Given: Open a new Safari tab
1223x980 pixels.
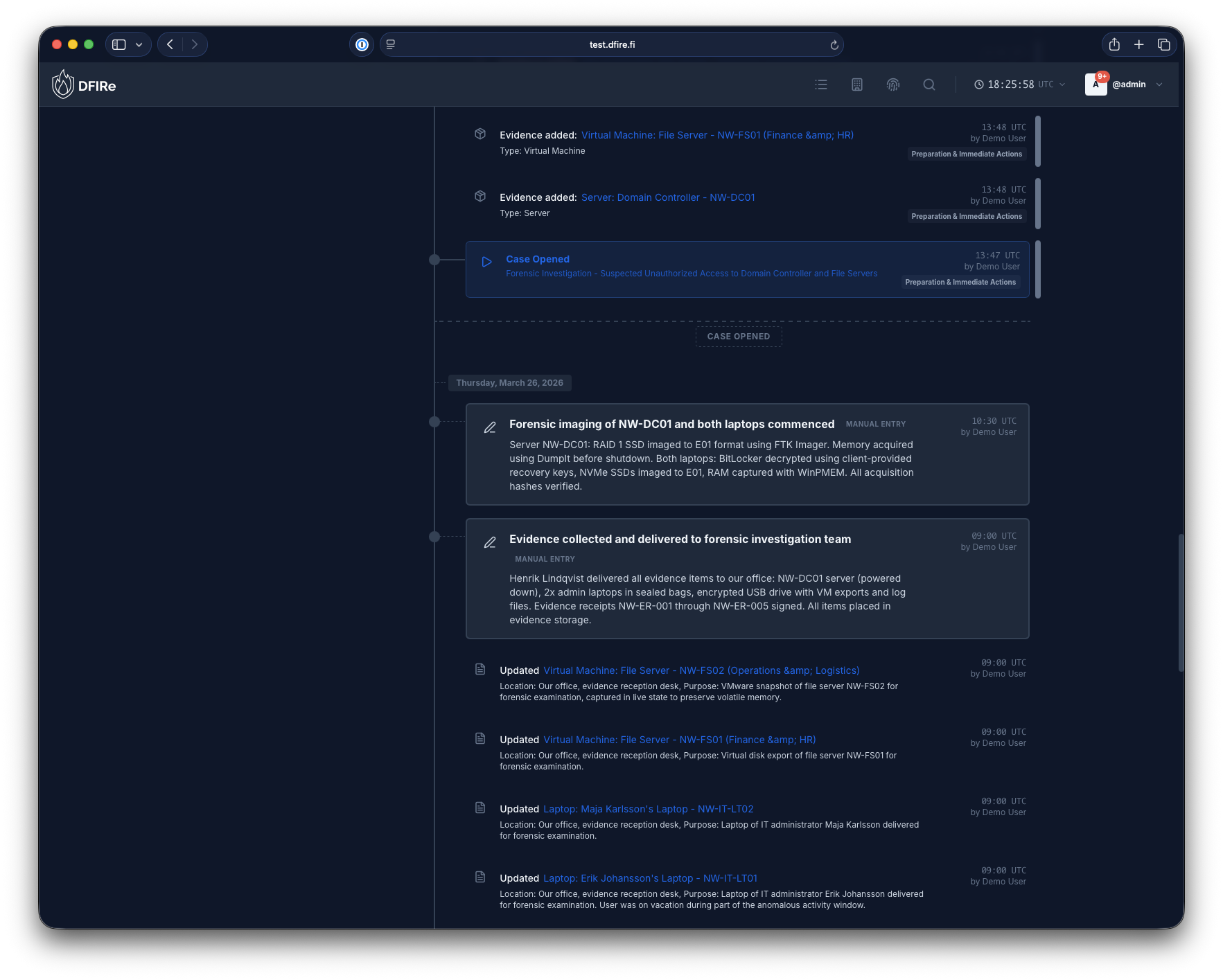Looking at the screenshot, I should click(1139, 44).
